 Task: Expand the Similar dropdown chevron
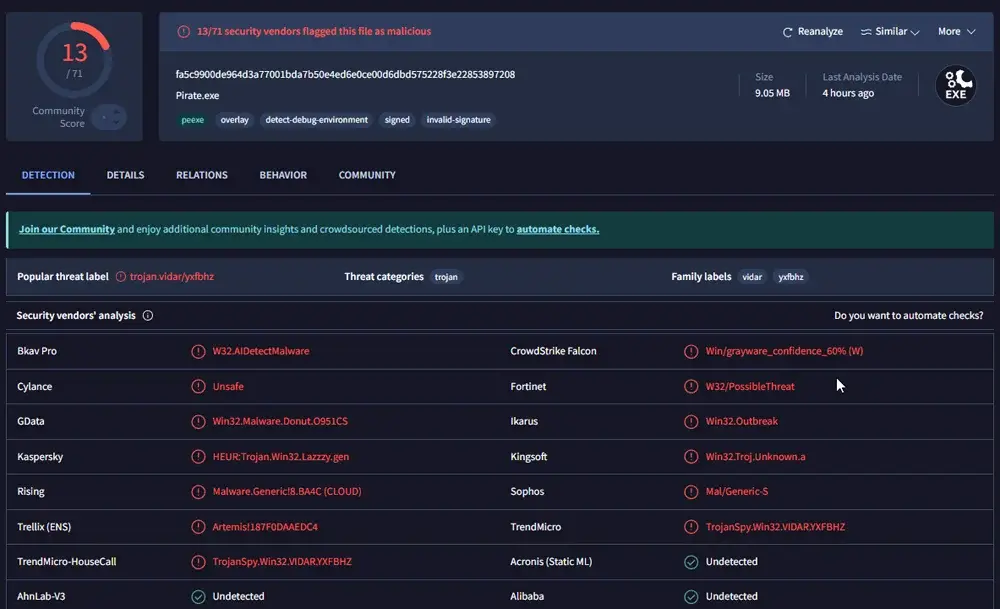(915, 33)
